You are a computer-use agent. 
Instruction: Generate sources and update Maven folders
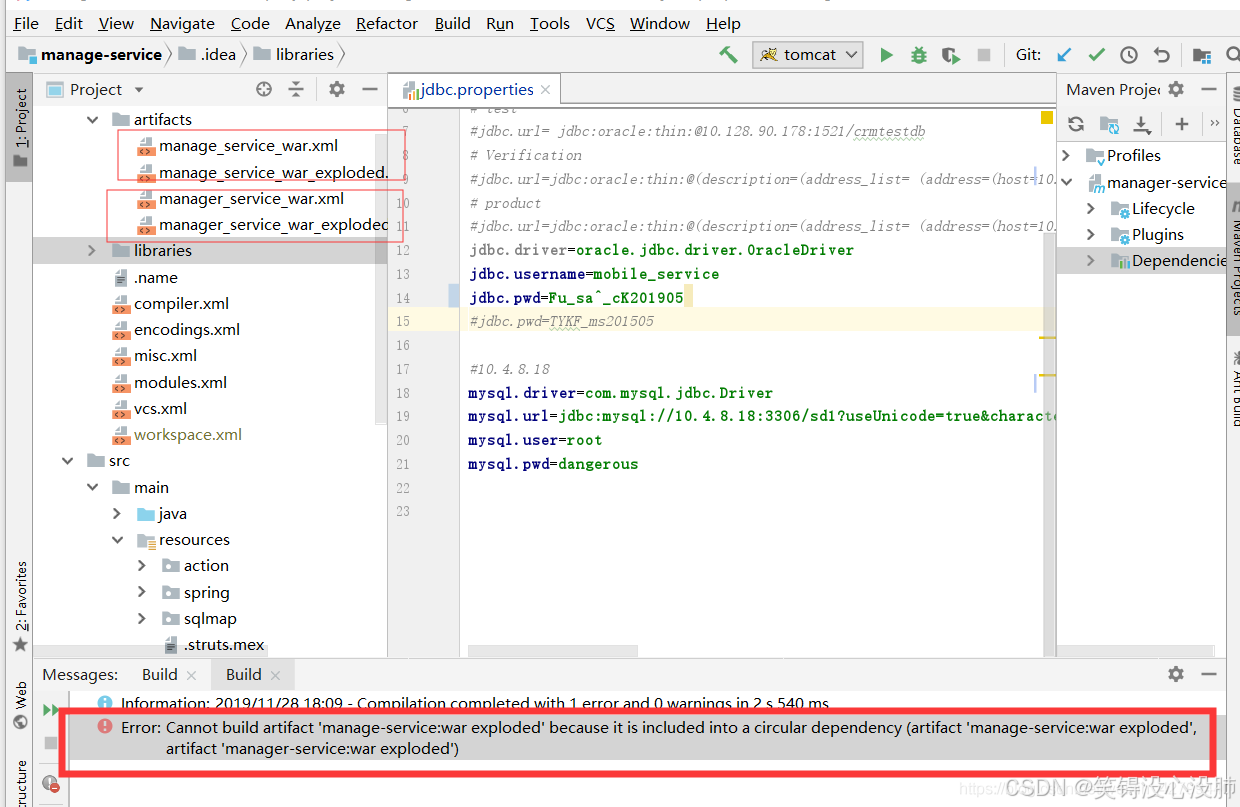tap(1109, 124)
